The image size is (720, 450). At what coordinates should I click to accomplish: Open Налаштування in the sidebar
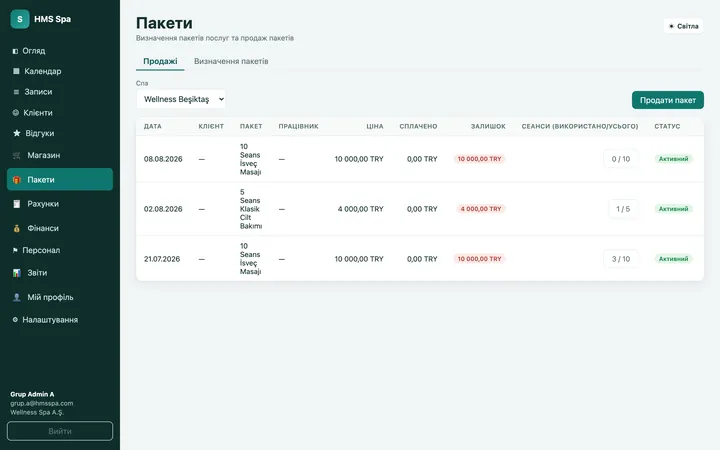[x=60, y=320]
